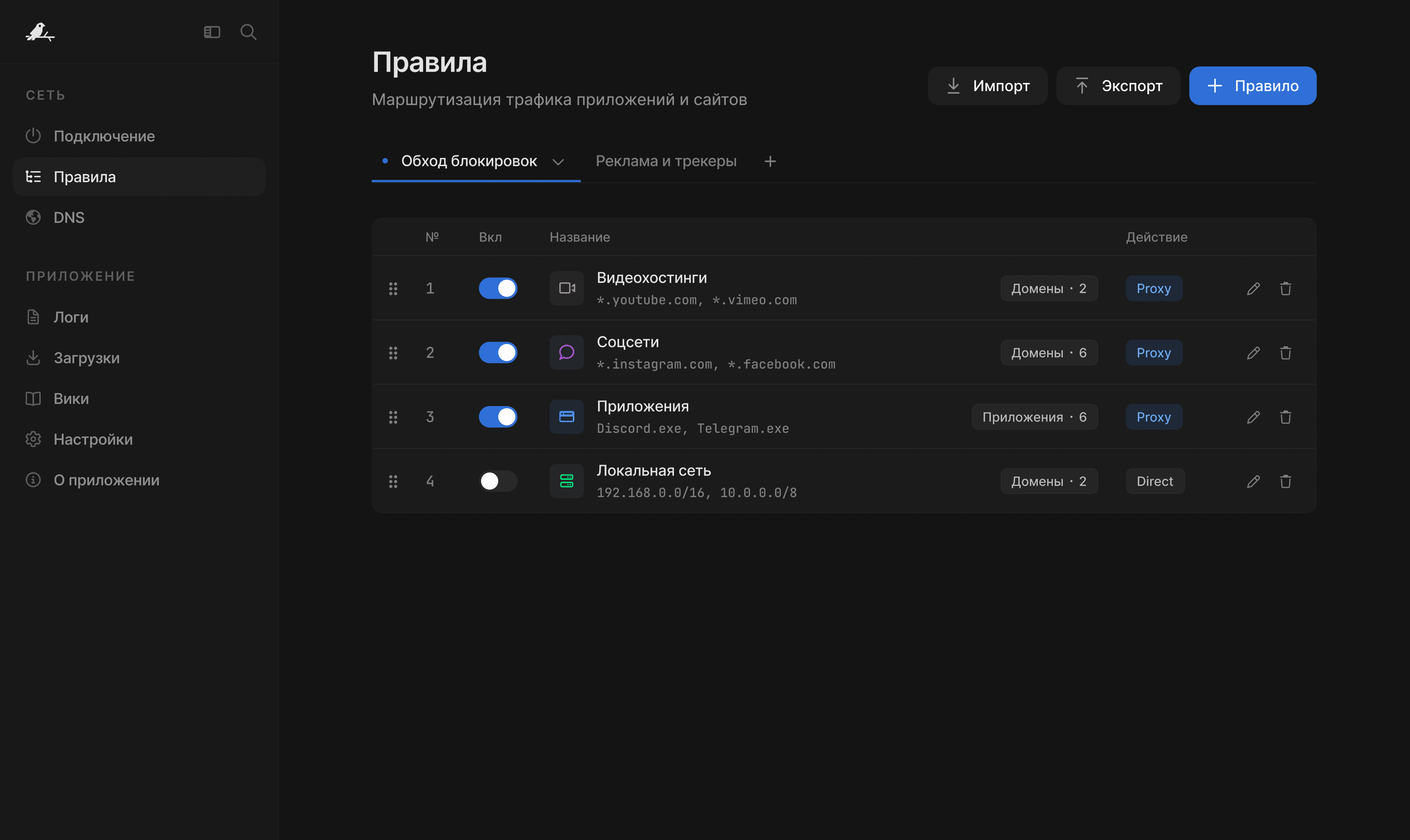Click the Proxy badge of Видеохостинги
This screenshot has width=1410, height=840.
[x=1154, y=289]
